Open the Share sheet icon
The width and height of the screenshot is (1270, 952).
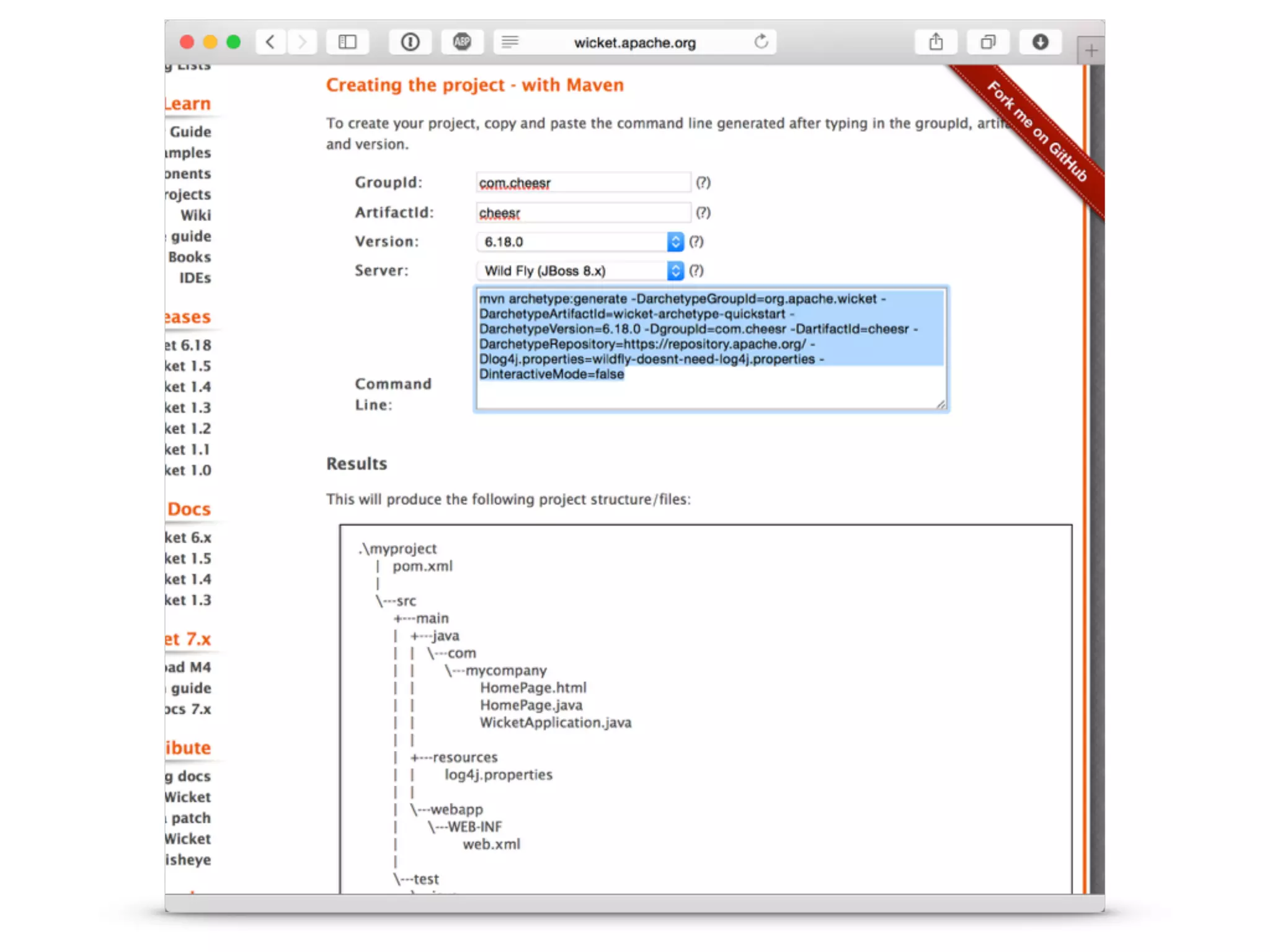tap(936, 42)
